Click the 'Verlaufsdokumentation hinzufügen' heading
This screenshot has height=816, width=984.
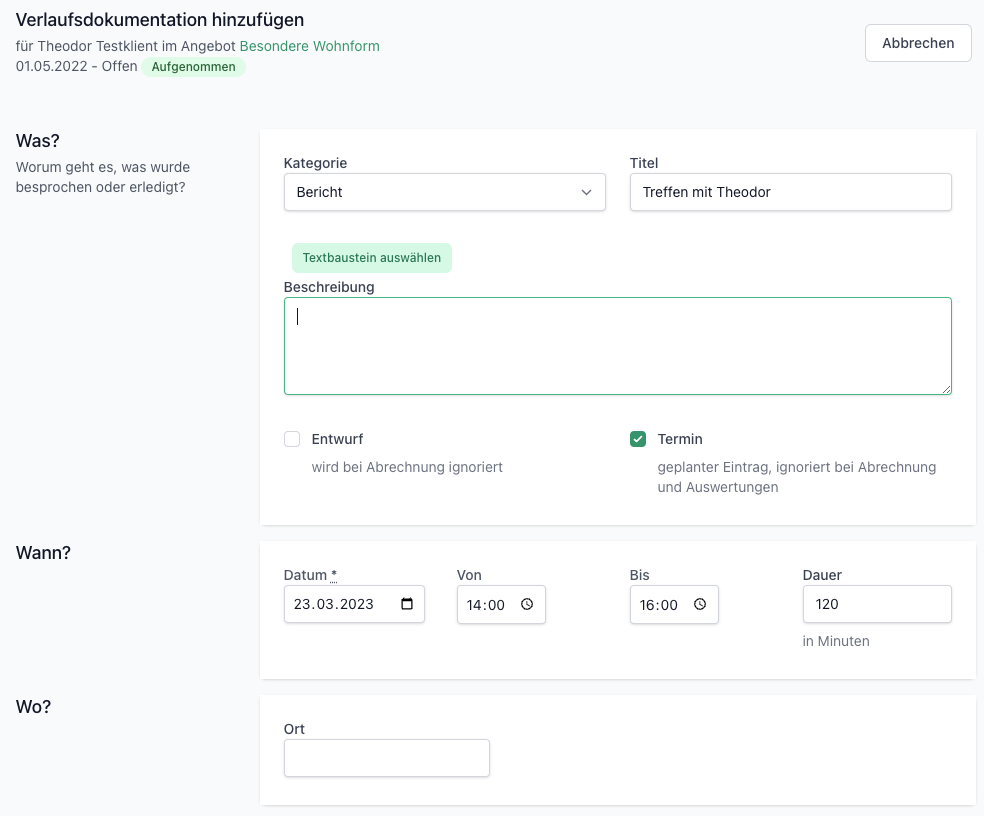[160, 20]
